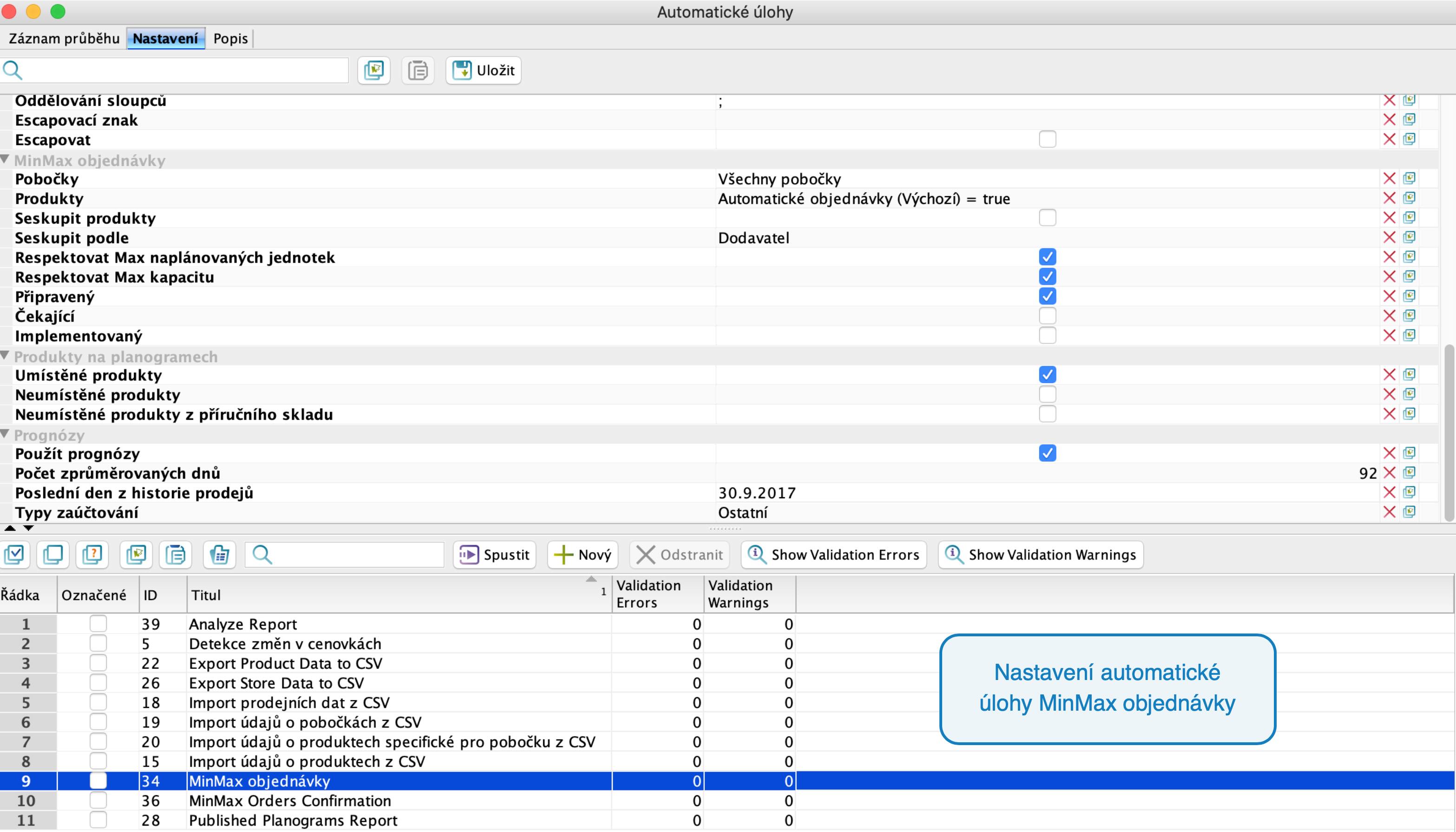Click the Uložit save button

[484, 70]
